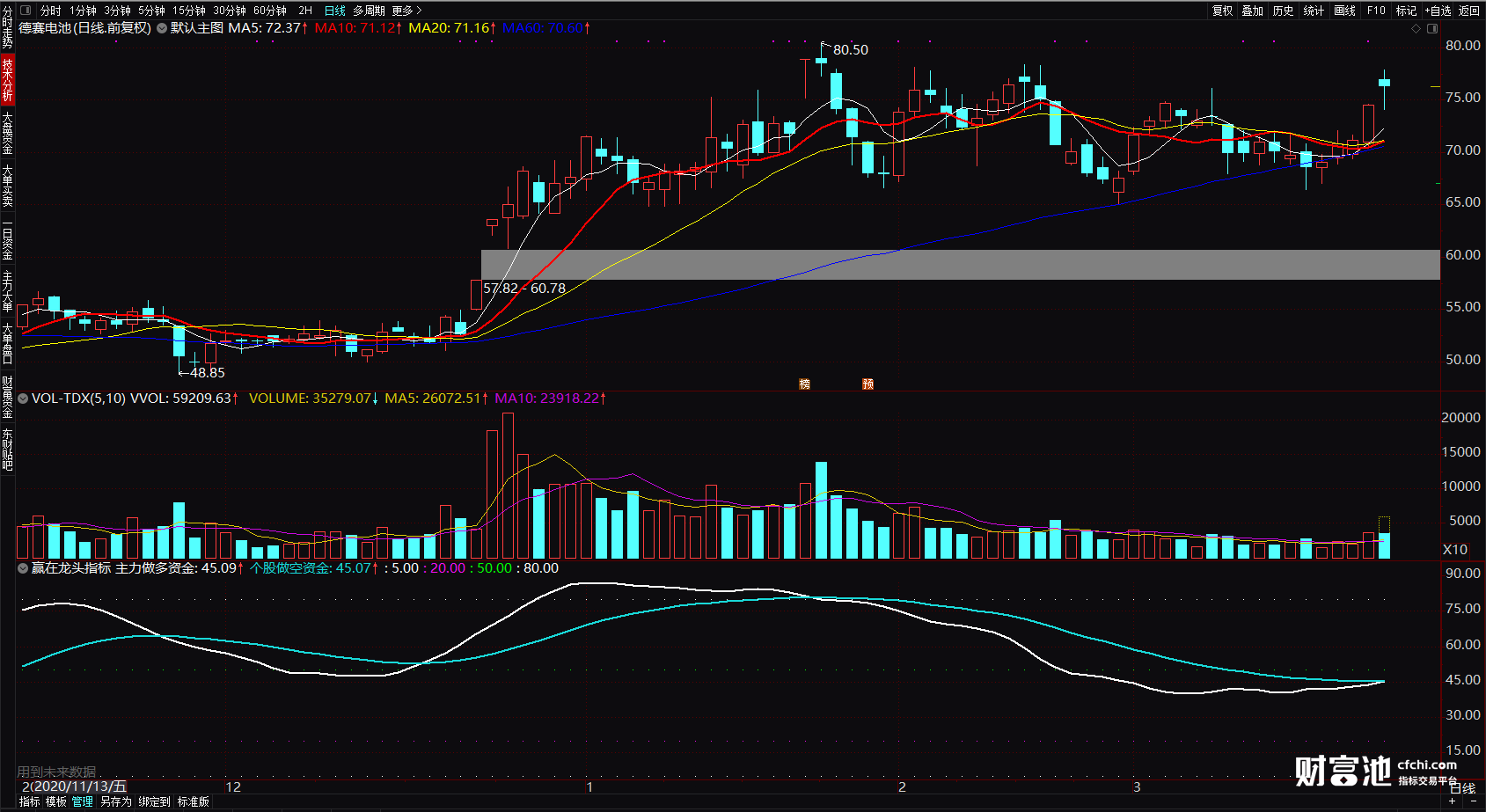
Task: Click the X10 volume scale label
Action: 1455,549
